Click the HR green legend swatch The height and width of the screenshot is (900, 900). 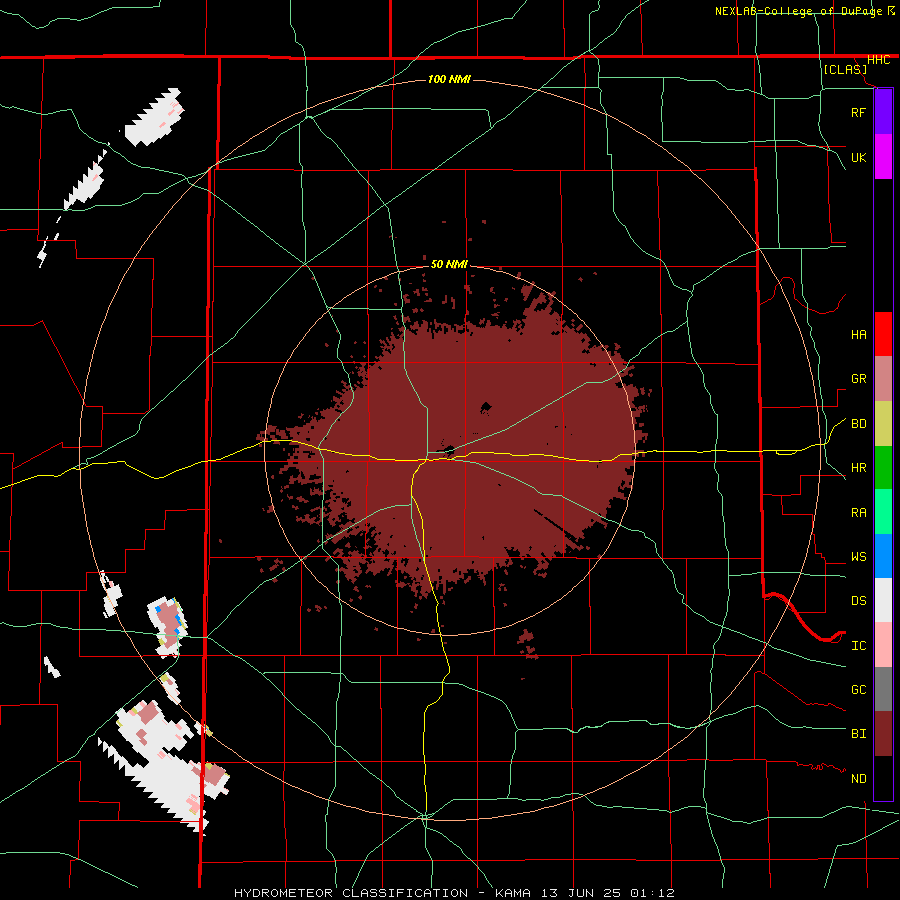click(x=883, y=468)
